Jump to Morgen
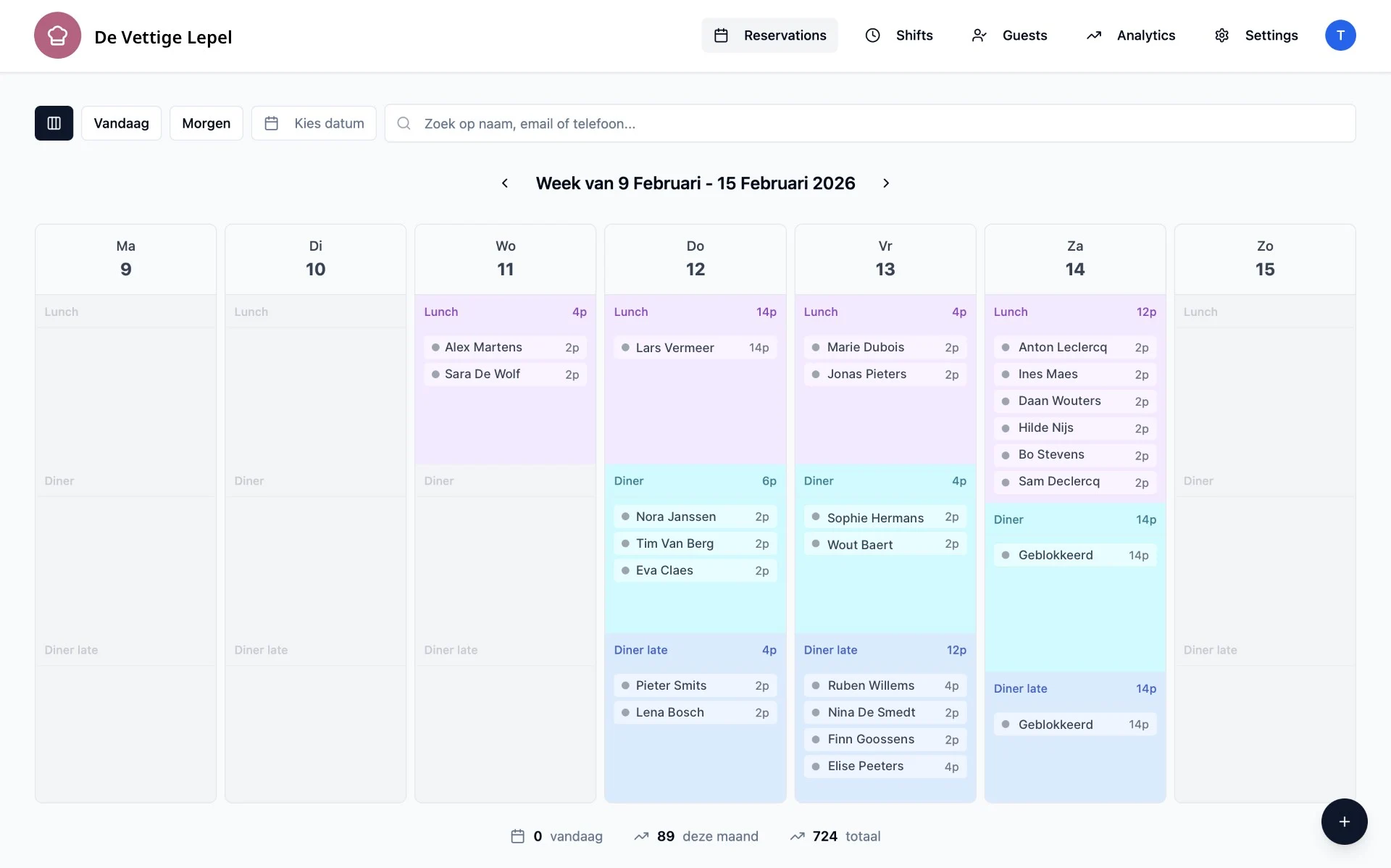The height and width of the screenshot is (868, 1391). point(206,123)
